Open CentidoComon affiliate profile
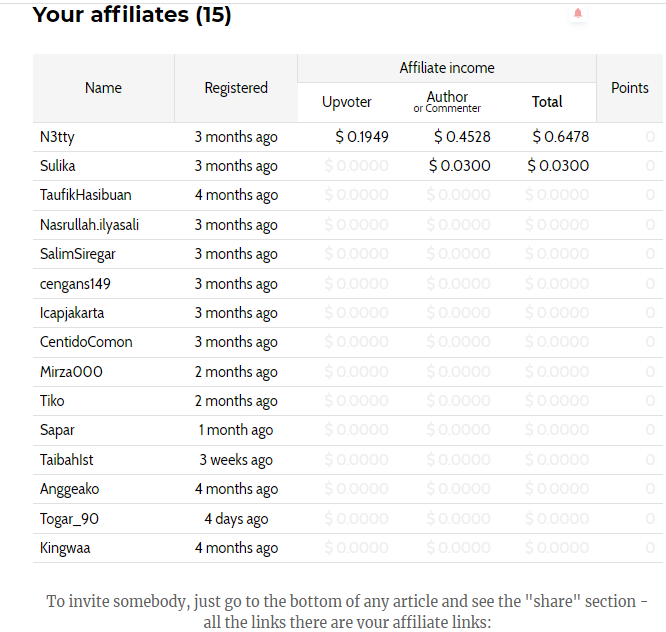 86,342
